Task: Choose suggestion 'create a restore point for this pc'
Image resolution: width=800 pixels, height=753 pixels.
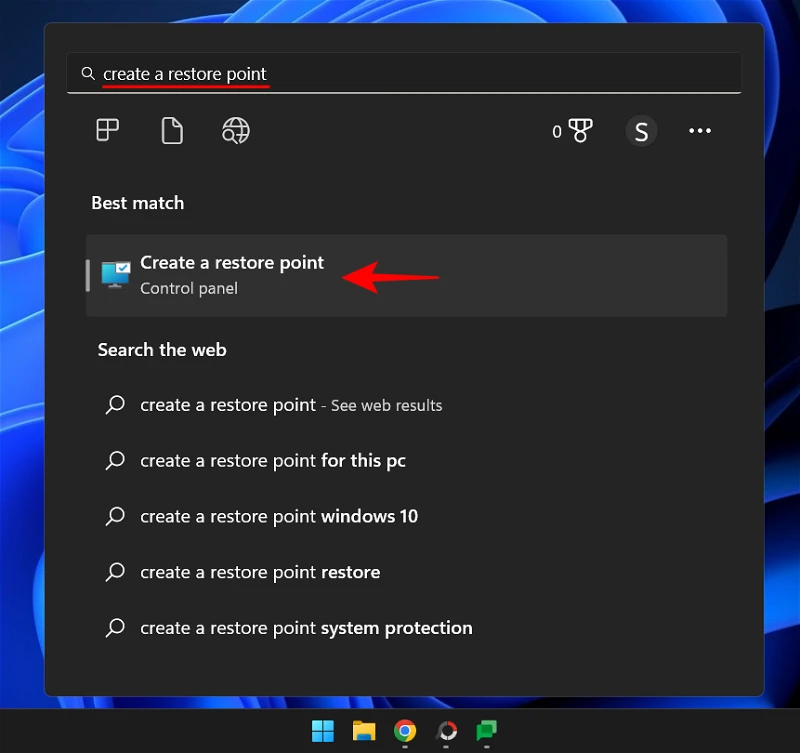Action: (272, 461)
